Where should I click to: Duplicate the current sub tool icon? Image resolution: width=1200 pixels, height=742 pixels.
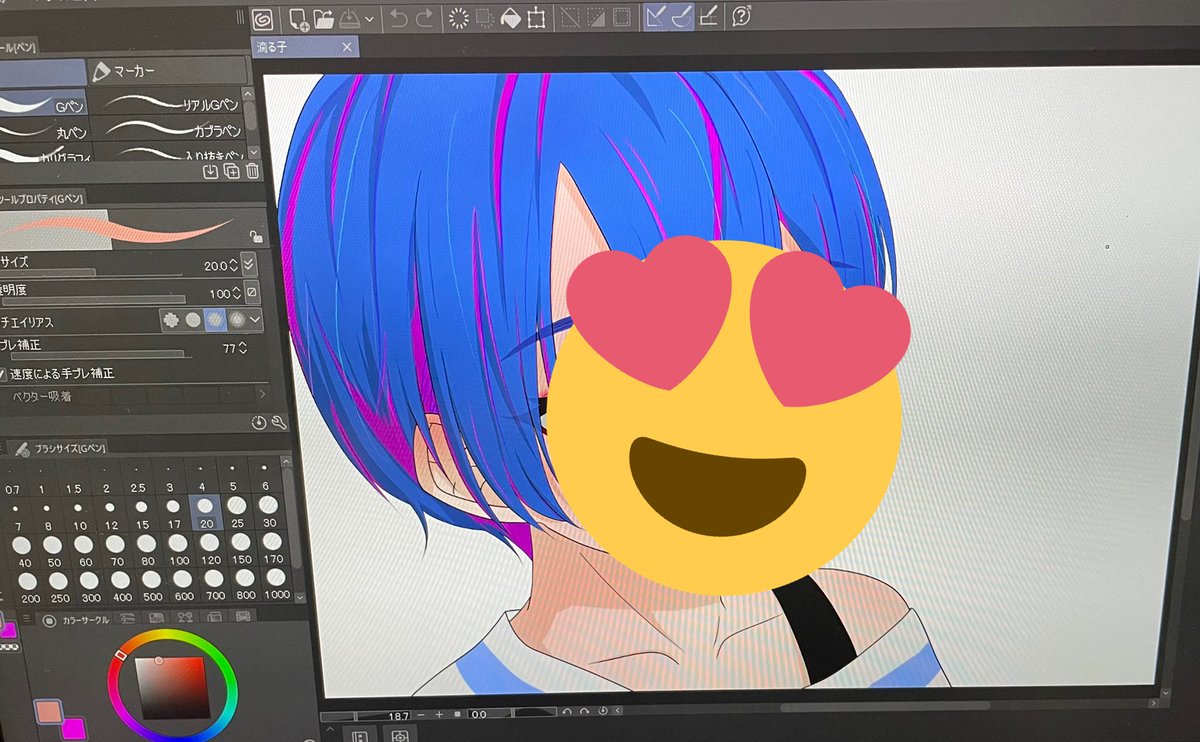tap(232, 172)
